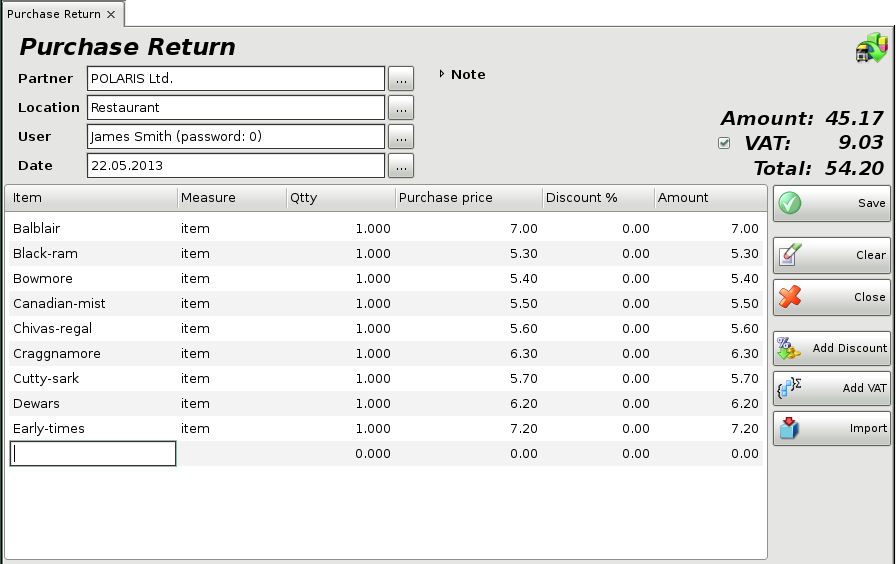The height and width of the screenshot is (564, 896).
Task: Click the Add VAT sigma icon
Action: coord(789,388)
